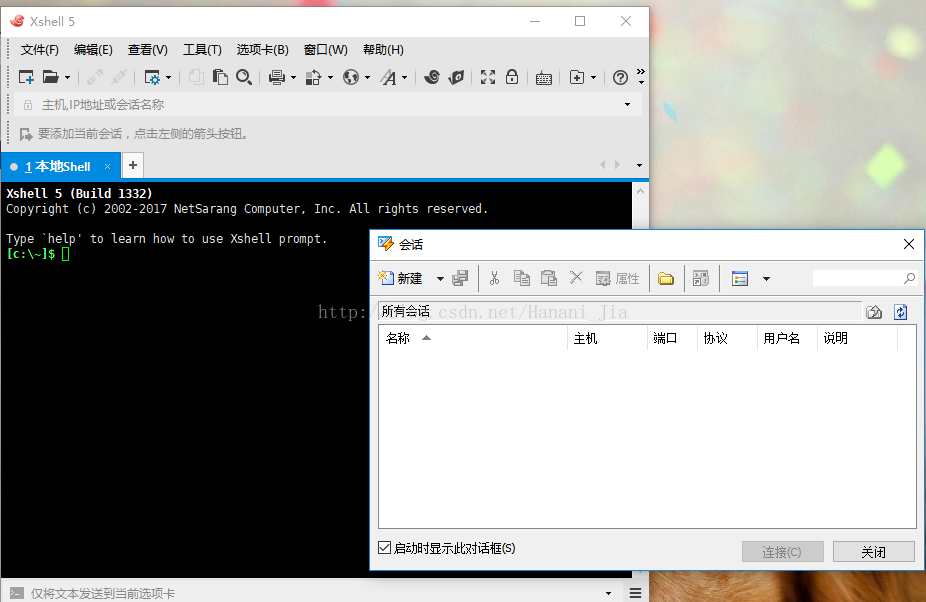Click the 关闭 button in Sessions dialog

[873, 552]
